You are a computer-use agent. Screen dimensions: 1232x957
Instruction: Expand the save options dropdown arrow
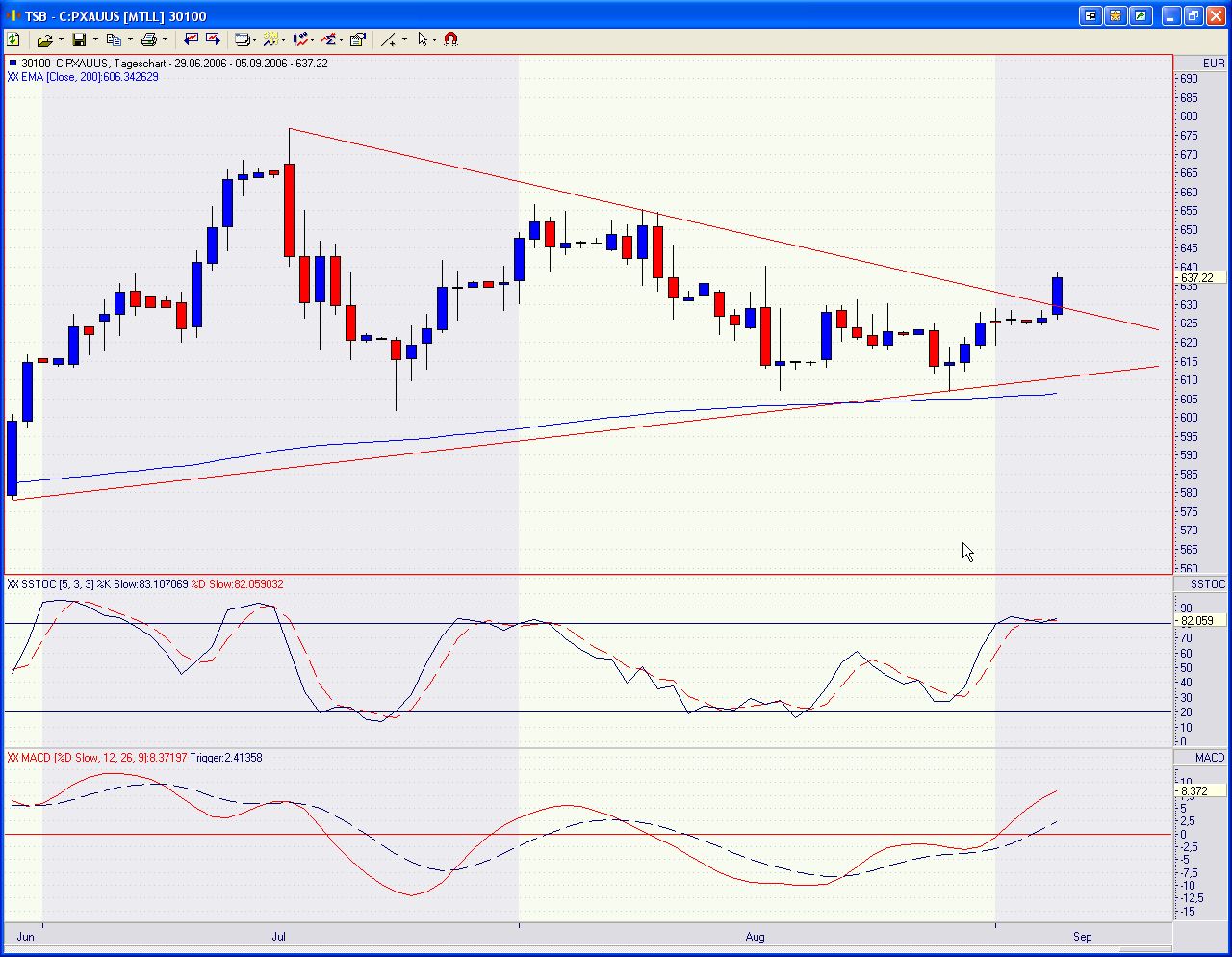pos(95,39)
